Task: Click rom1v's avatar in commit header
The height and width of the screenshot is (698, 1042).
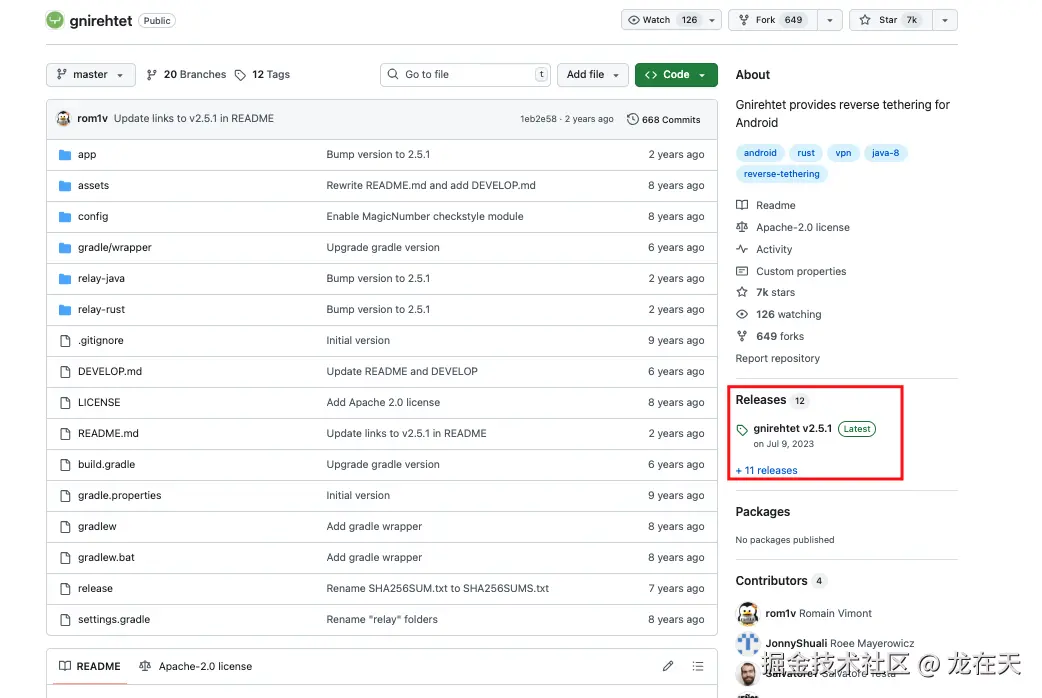Action: [x=64, y=118]
